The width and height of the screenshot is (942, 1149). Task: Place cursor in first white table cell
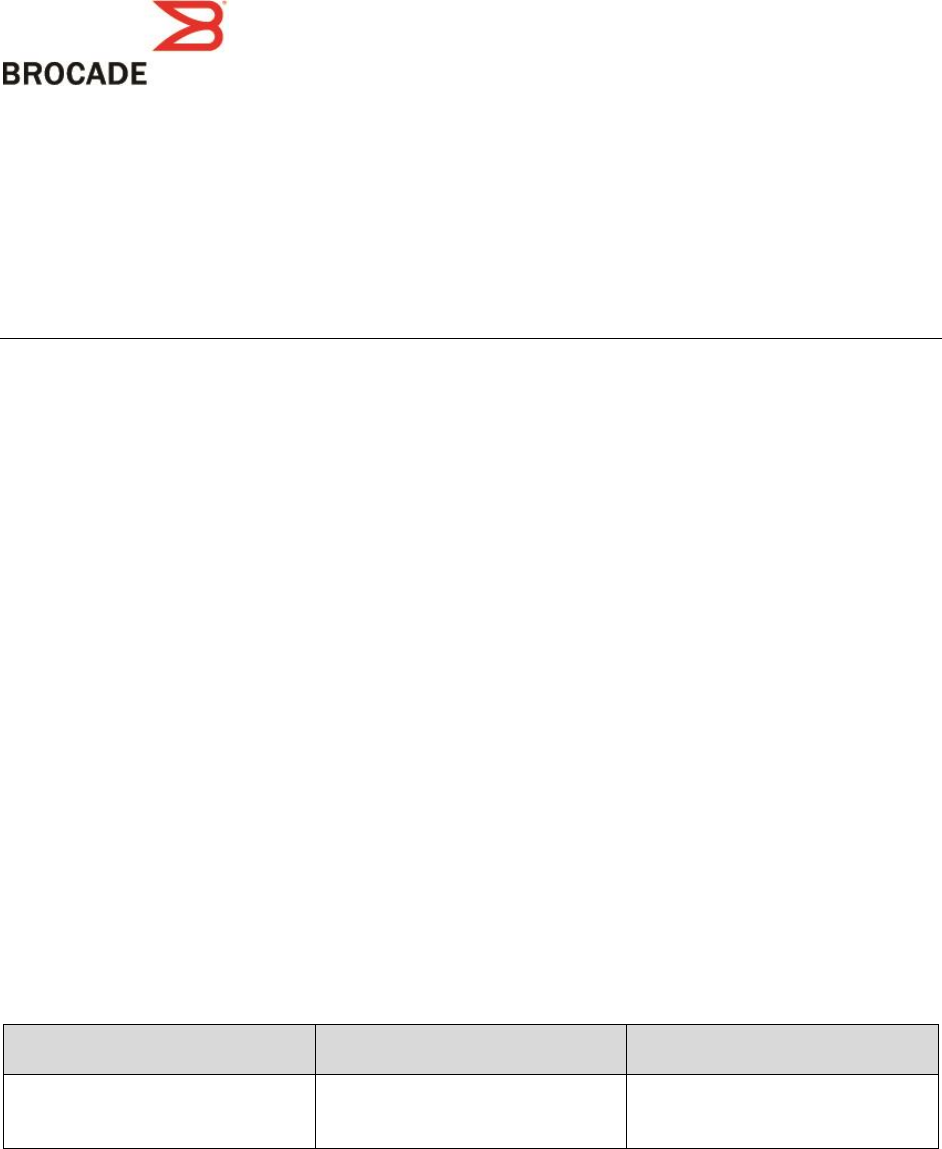pos(160,1109)
